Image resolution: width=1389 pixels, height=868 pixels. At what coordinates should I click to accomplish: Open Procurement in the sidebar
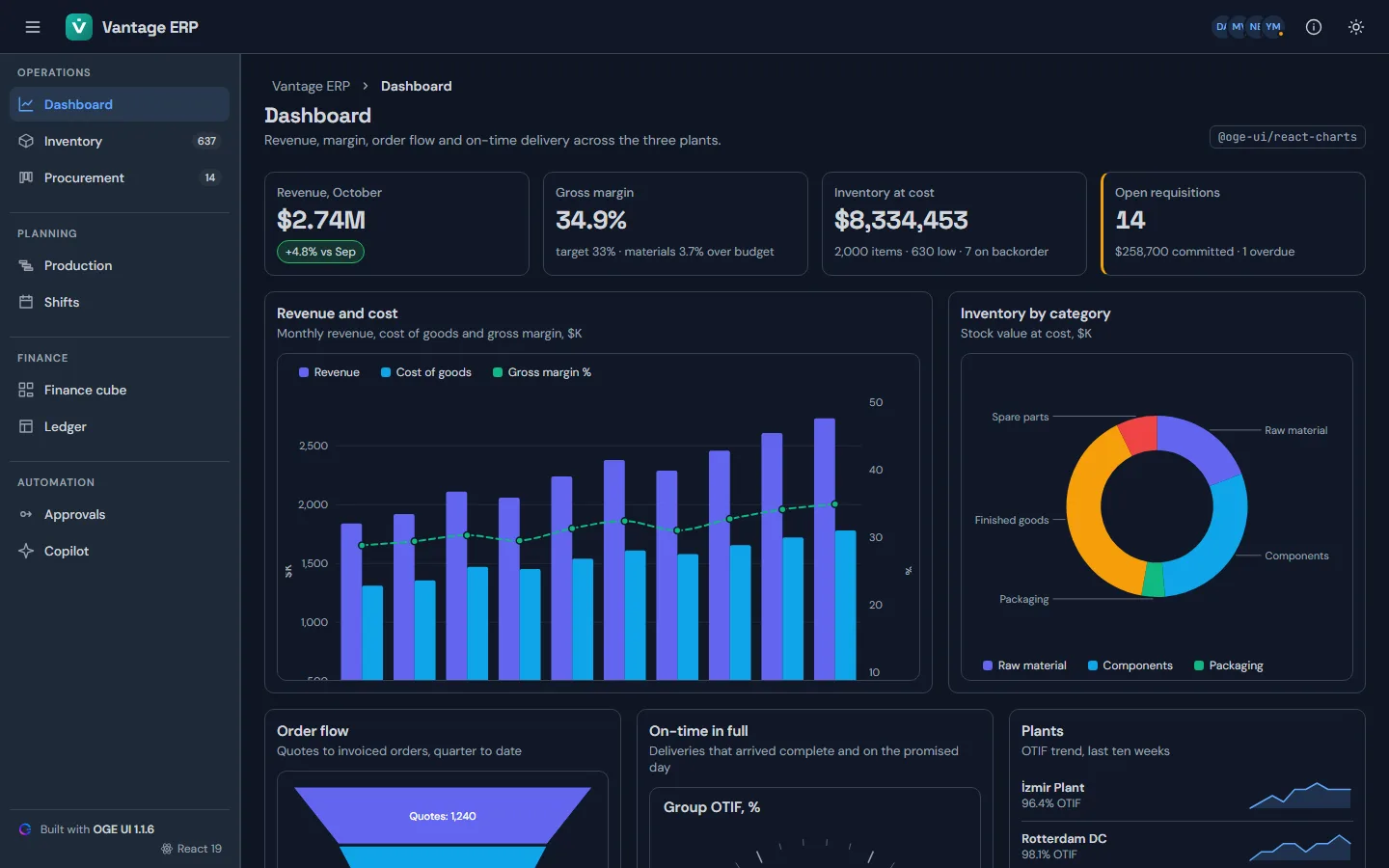pyautogui.click(x=120, y=177)
